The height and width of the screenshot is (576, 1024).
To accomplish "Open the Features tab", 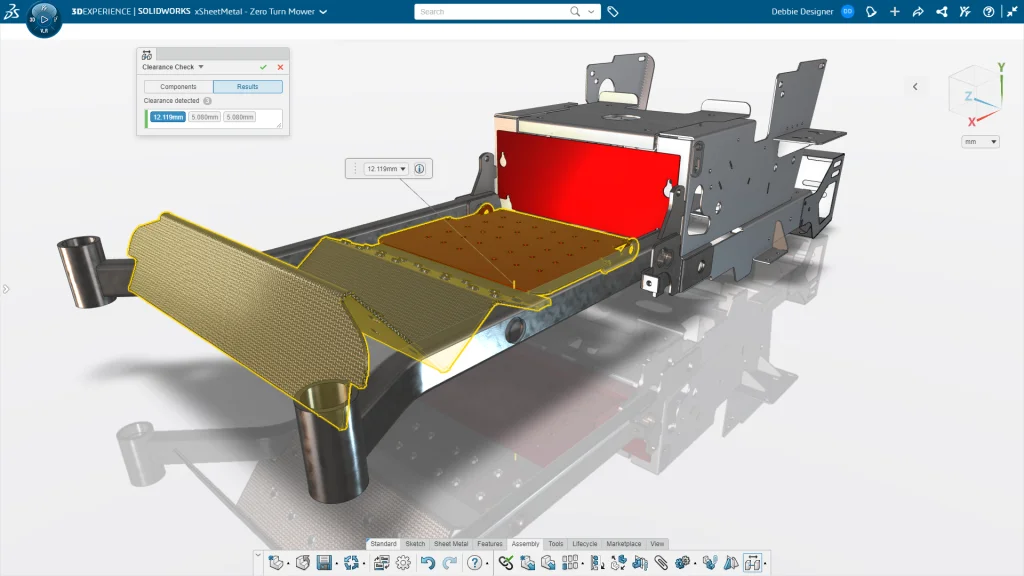I will (x=490, y=544).
